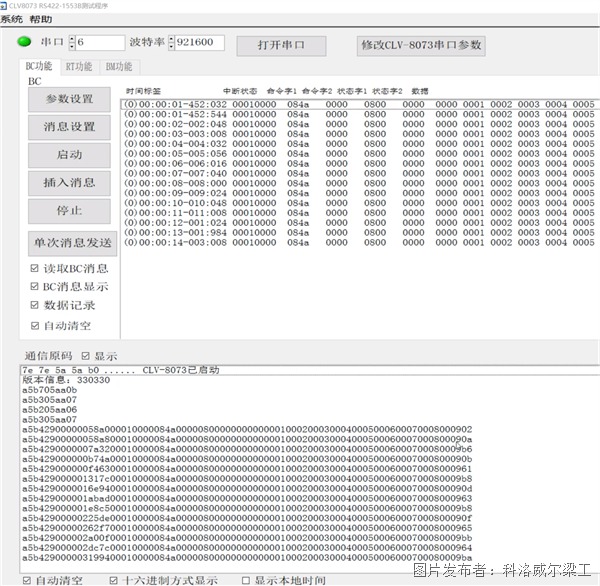Click the 插入消息 button

[69, 183]
